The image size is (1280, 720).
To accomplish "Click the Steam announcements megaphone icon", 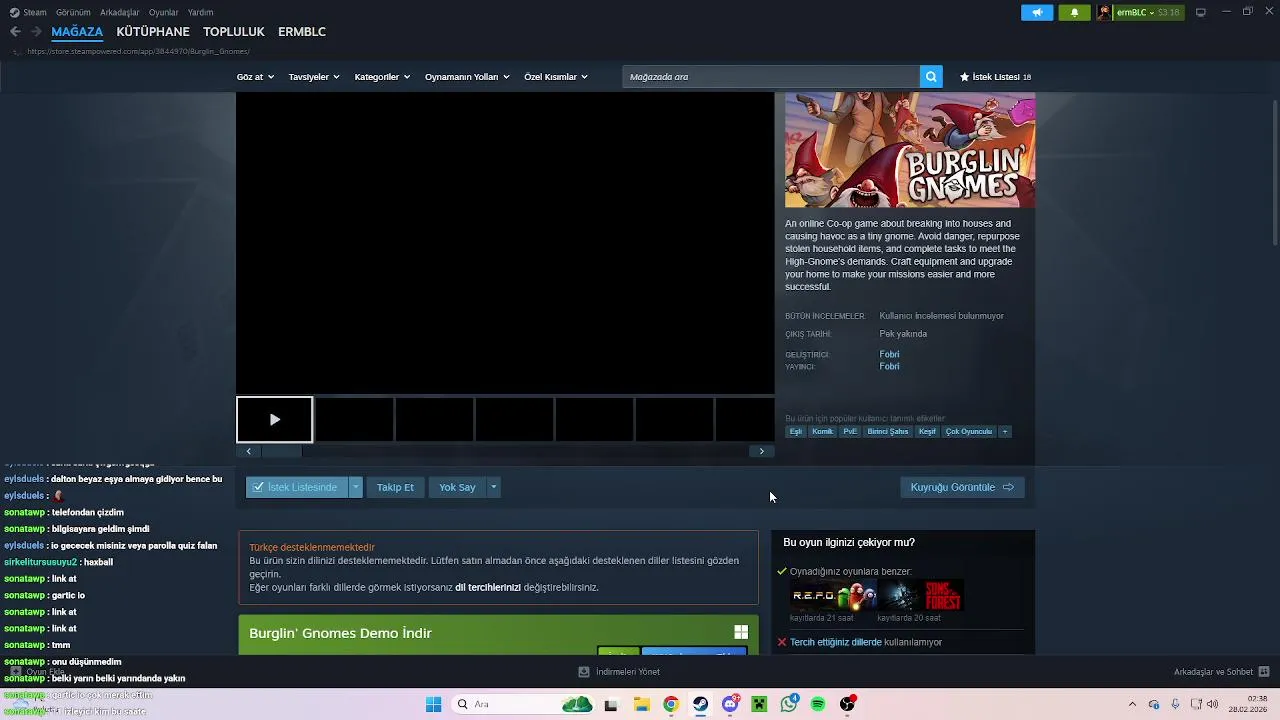I will 1037,12.
